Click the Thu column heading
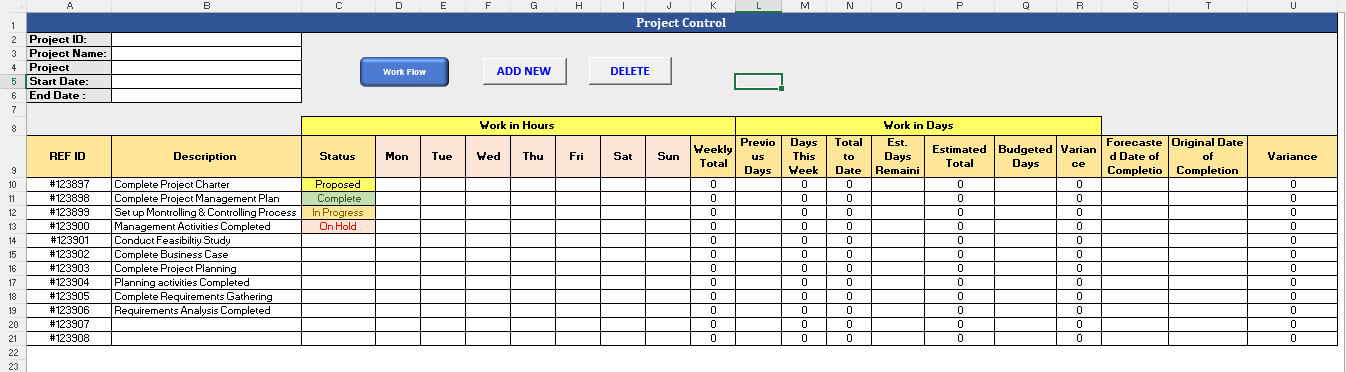This screenshot has width=1346, height=372. point(533,156)
